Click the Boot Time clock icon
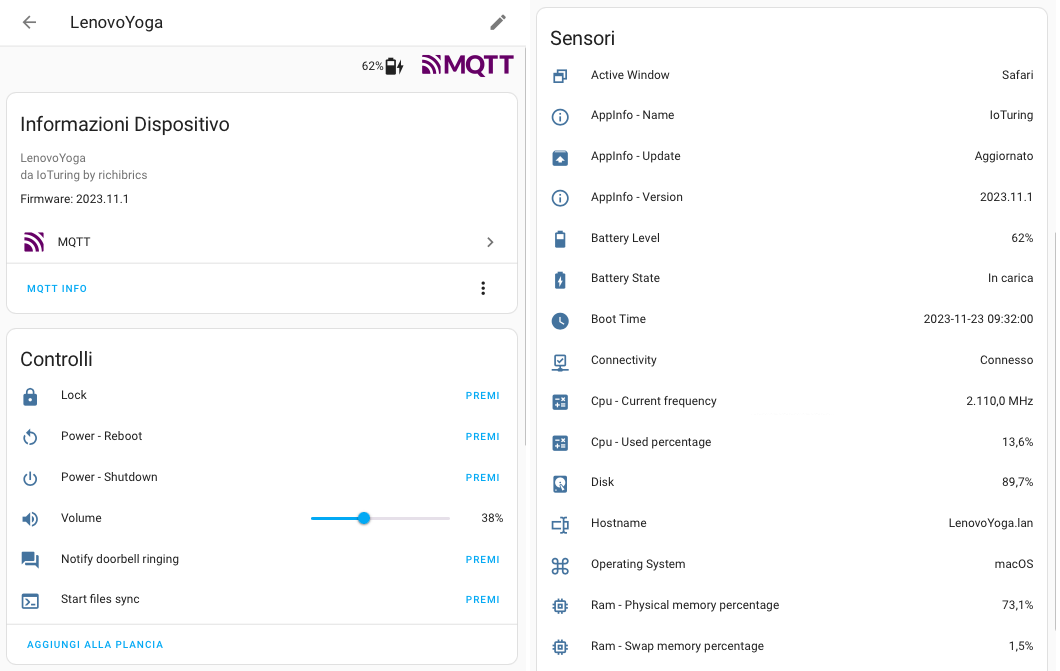1060x671 pixels. click(560, 320)
